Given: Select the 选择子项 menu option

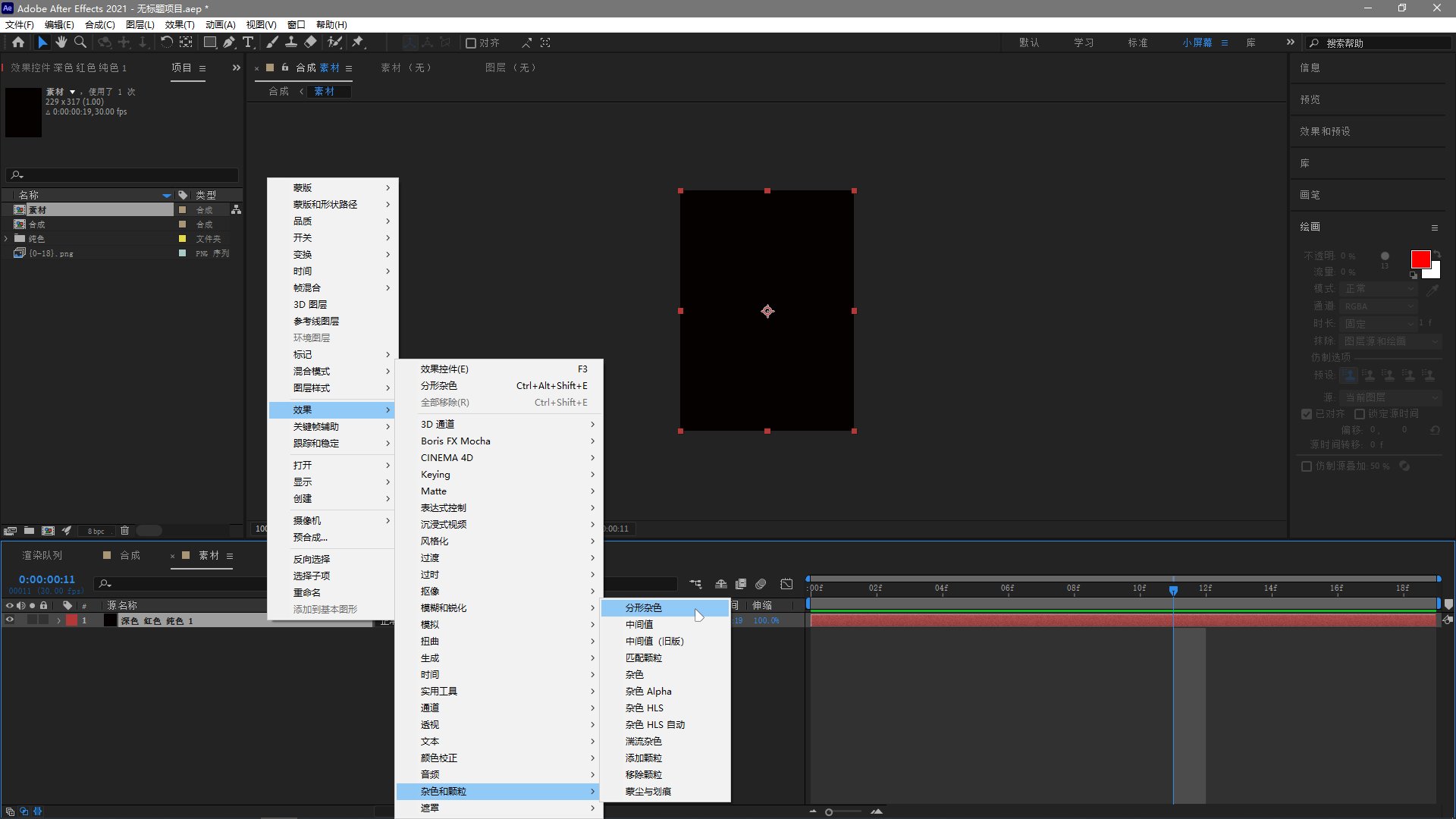Looking at the screenshot, I should 311,575.
